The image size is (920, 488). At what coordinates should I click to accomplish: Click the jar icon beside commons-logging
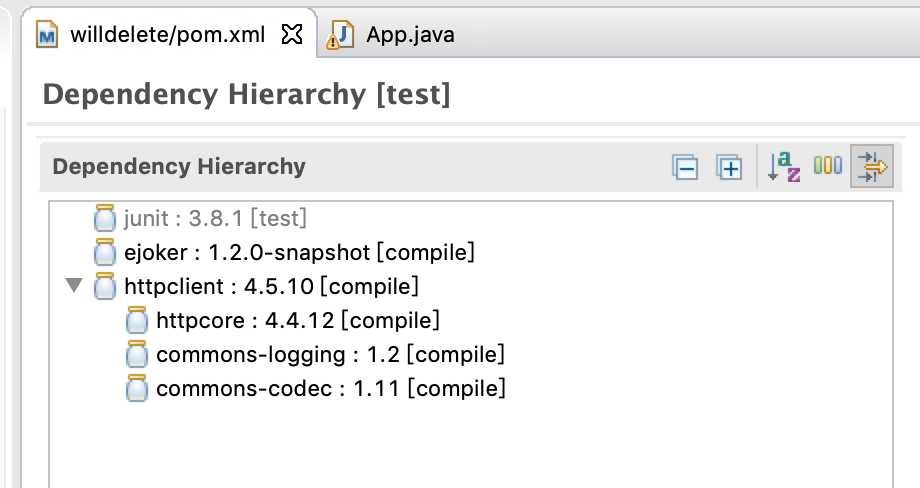137,354
